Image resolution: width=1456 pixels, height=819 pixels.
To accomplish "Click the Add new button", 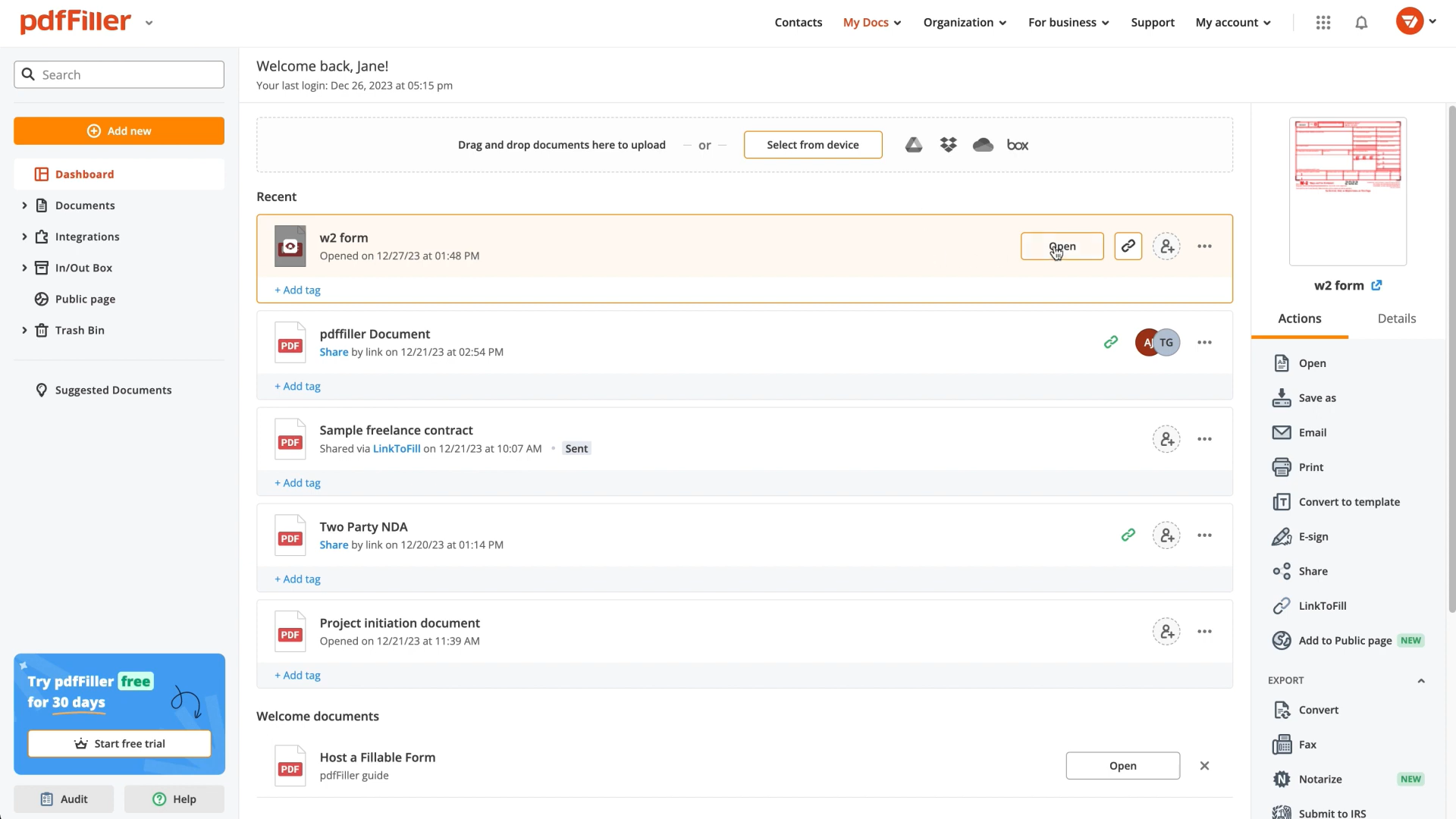I will pyautogui.click(x=119, y=131).
